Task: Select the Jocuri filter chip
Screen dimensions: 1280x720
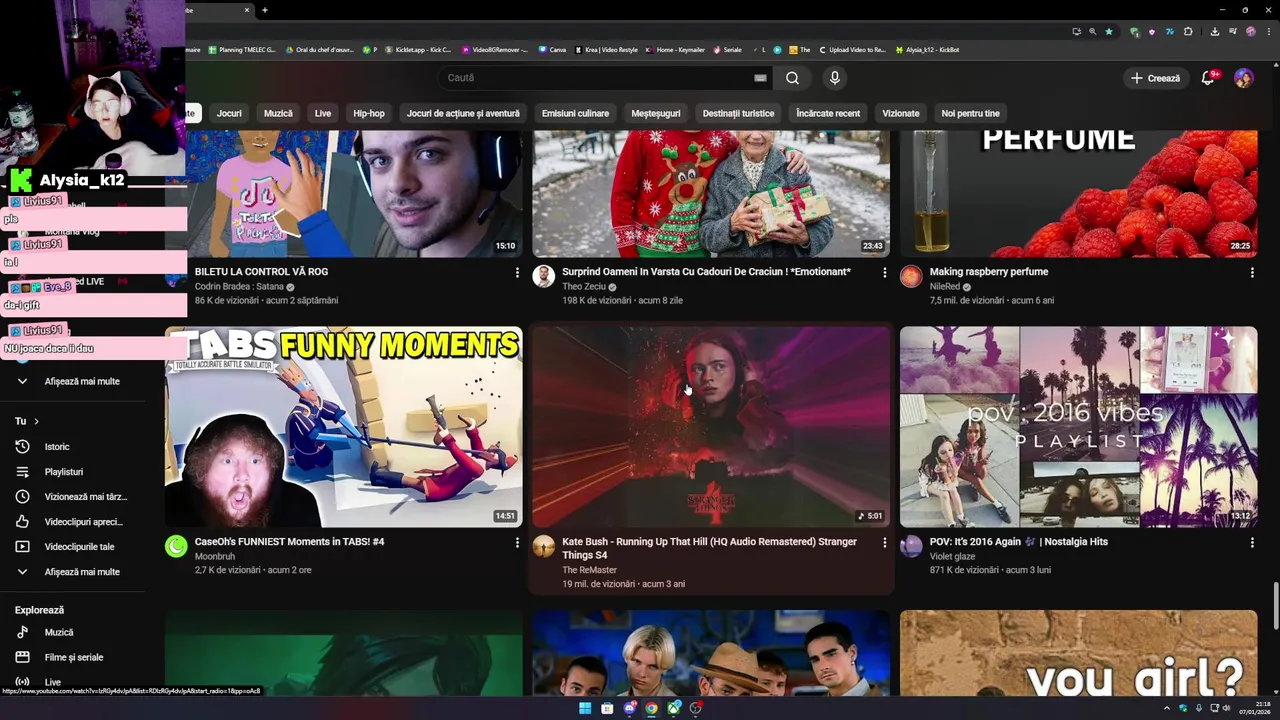Action: pyautogui.click(x=229, y=113)
